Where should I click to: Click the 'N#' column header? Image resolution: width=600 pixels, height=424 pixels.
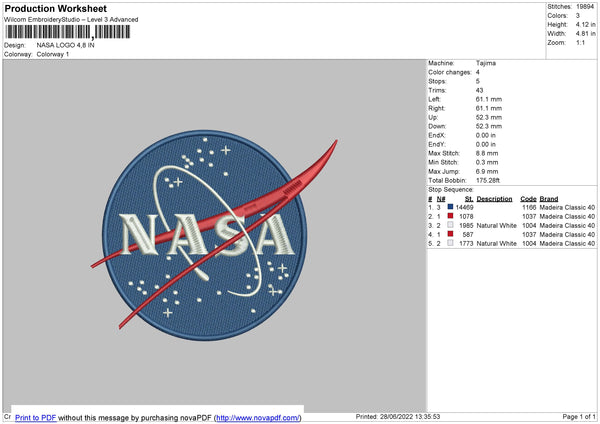[441, 199]
